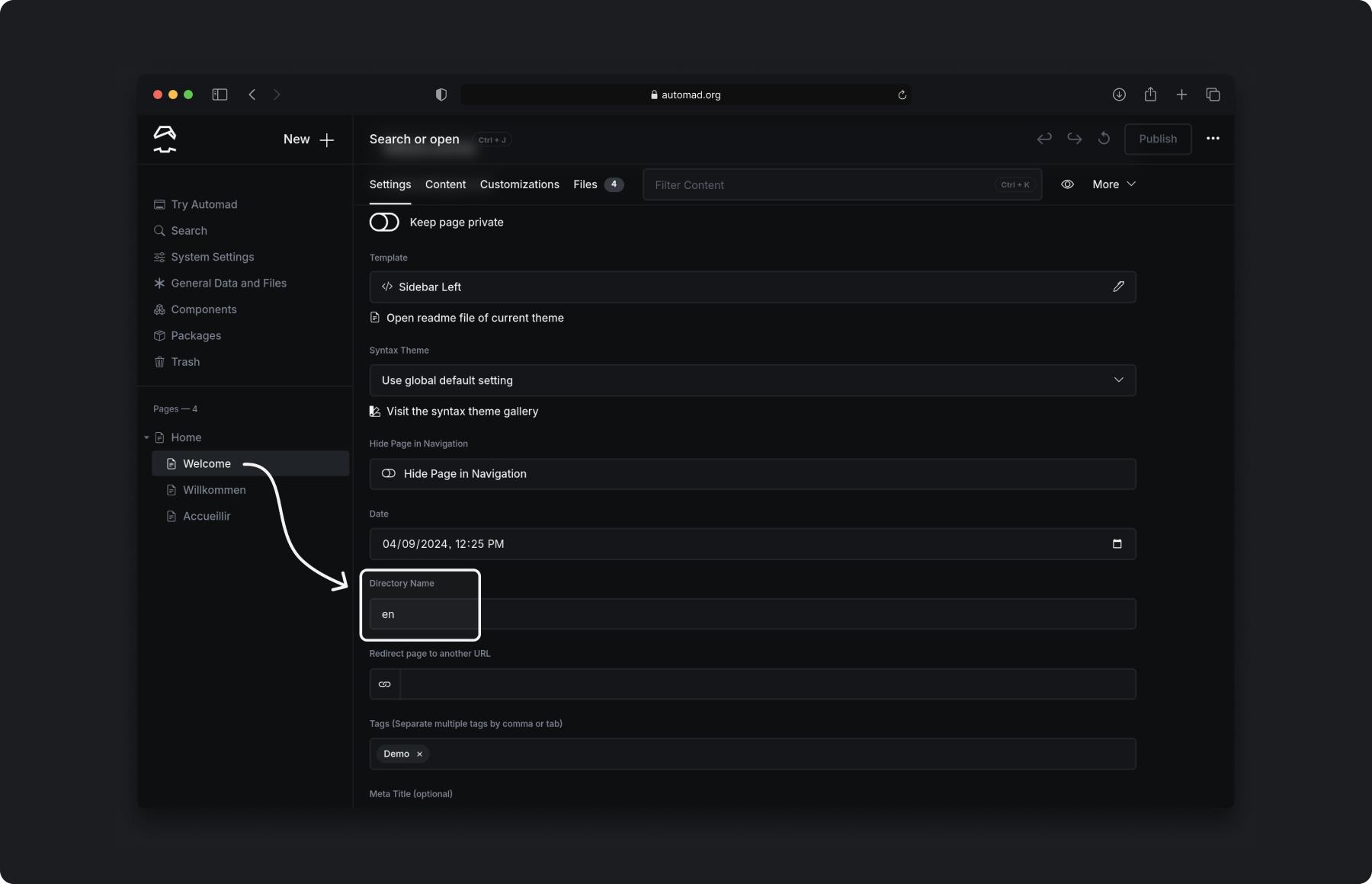Select the Home page in the tree

coord(178,437)
